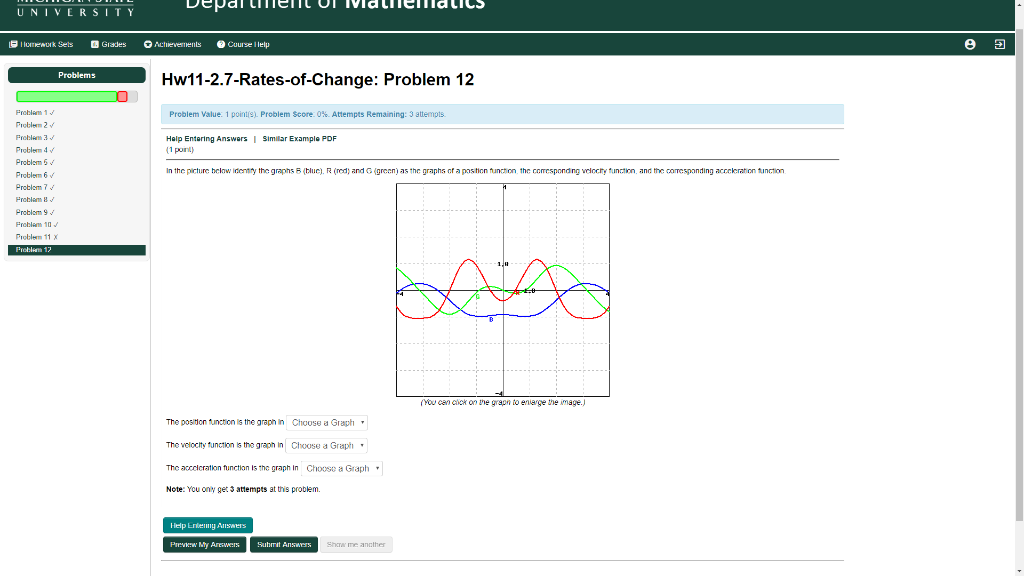Click the red segment of the progress bar

click(x=122, y=97)
